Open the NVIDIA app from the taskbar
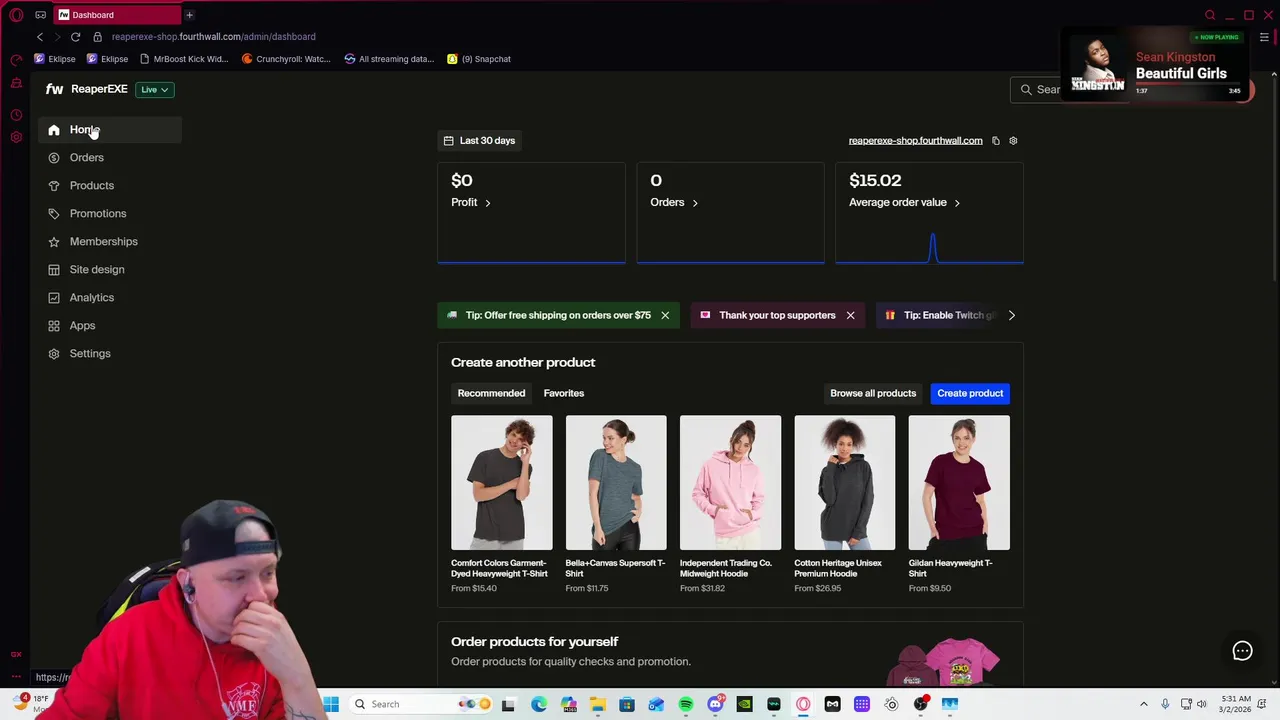 pos(744,704)
